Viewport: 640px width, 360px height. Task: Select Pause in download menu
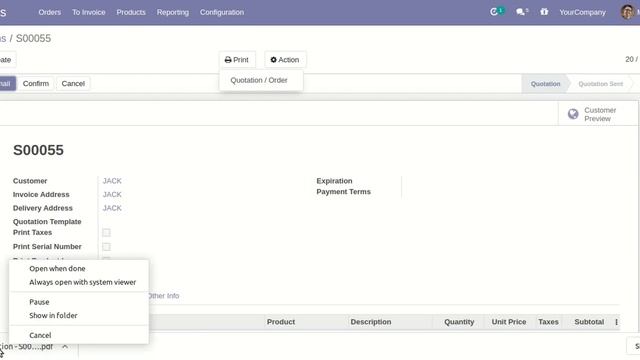coord(39,302)
